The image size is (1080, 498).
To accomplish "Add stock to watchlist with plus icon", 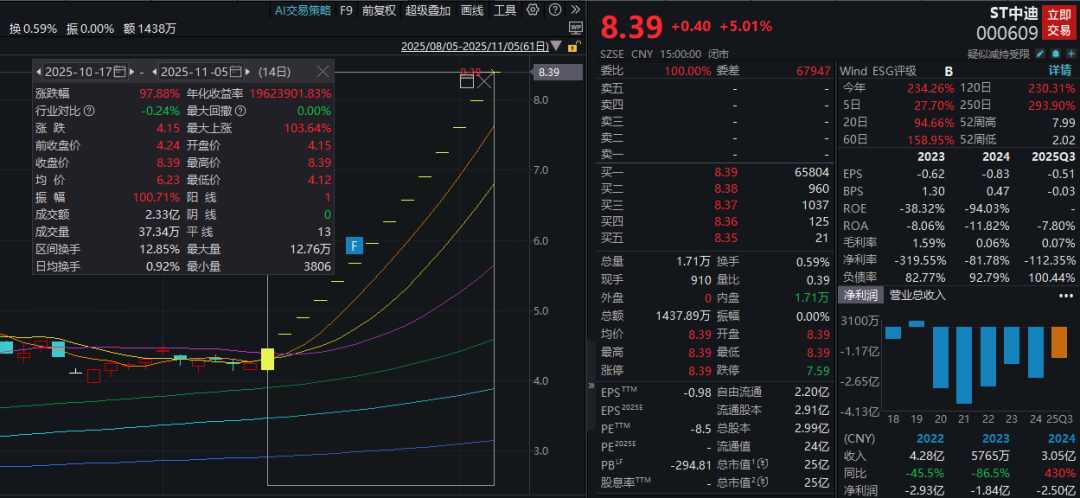I will [1069, 53].
